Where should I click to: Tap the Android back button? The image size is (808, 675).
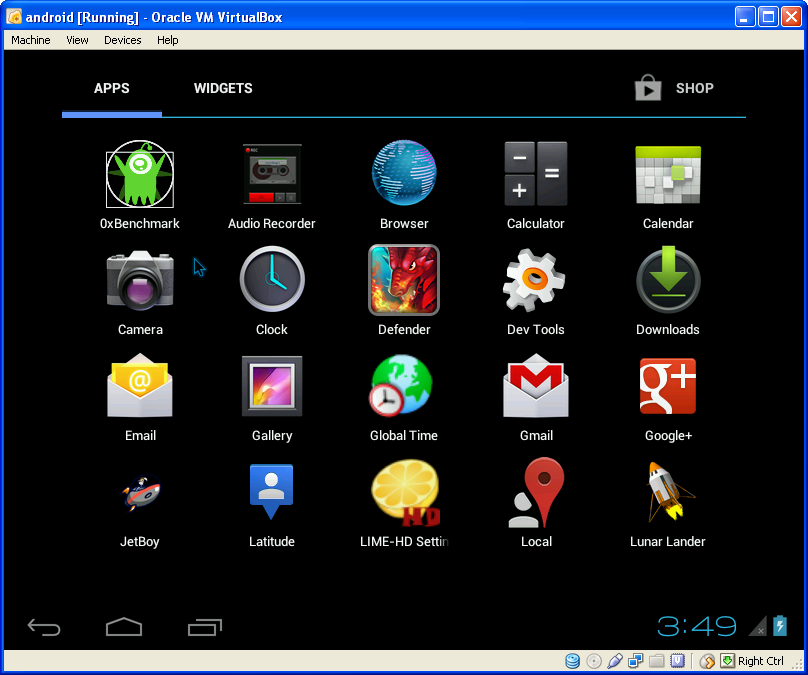tap(44, 627)
